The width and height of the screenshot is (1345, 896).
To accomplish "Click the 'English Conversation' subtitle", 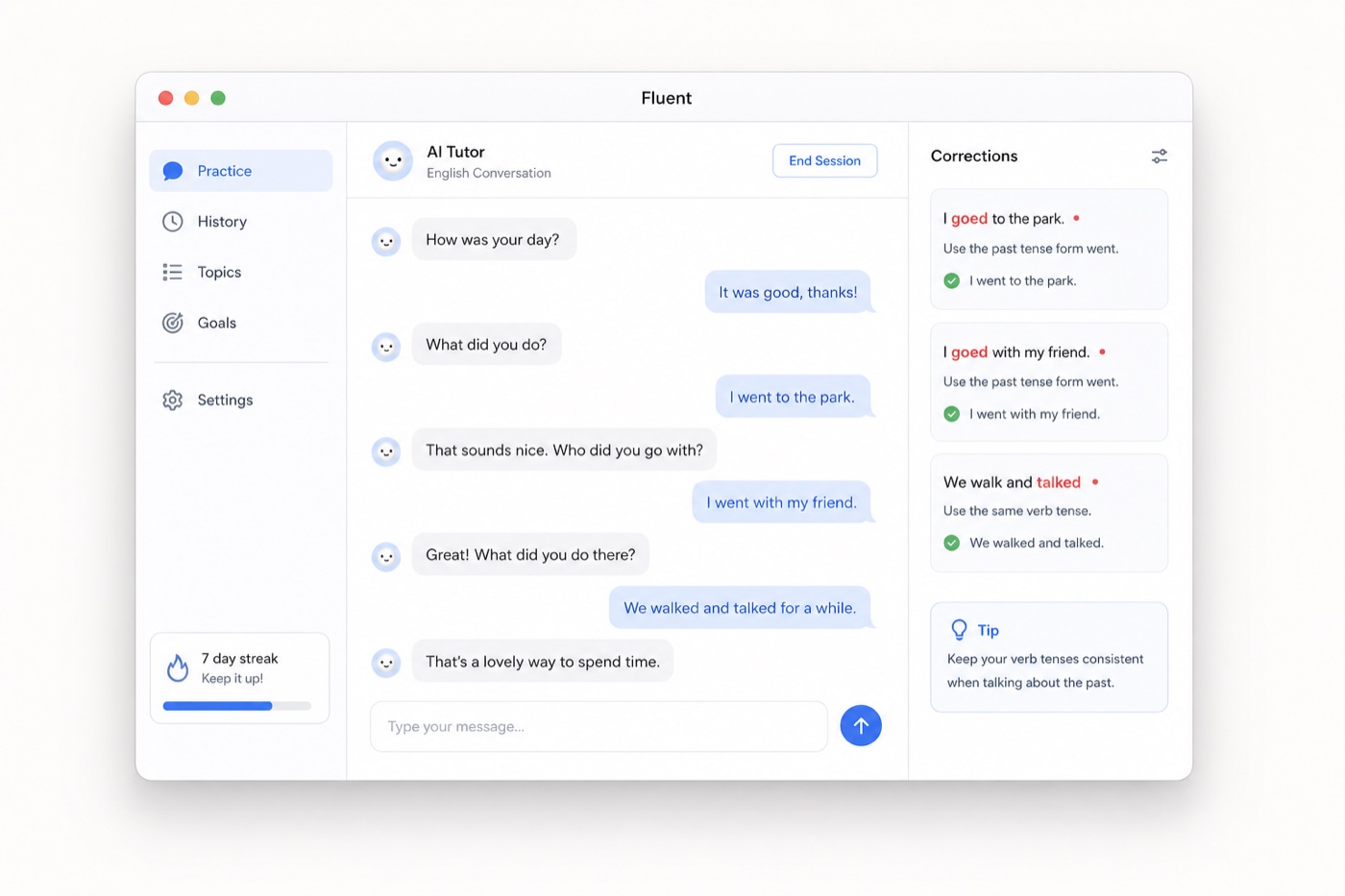I will coord(489,173).
